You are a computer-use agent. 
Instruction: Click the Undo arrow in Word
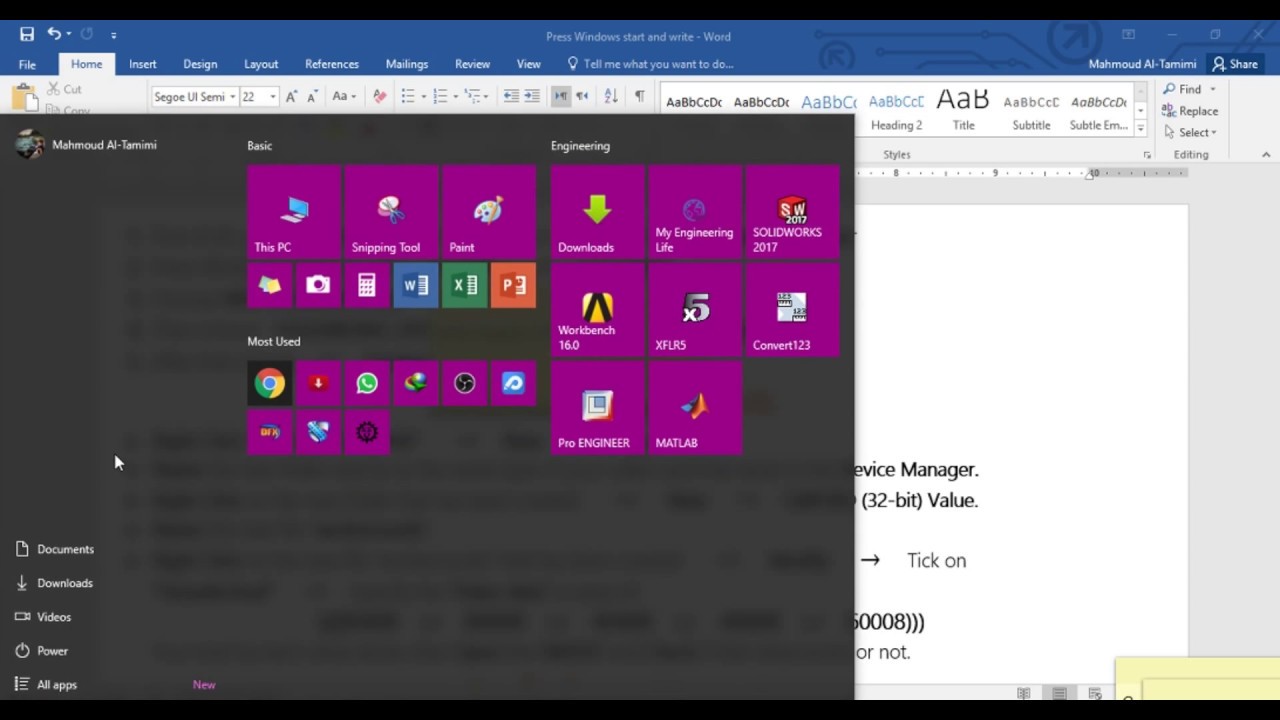coord(54,34)
